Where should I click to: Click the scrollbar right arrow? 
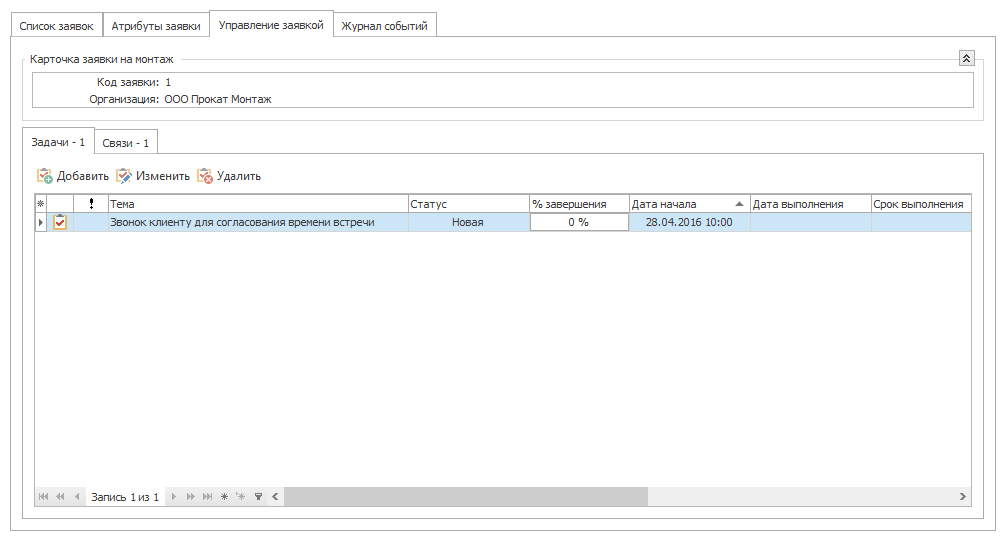[962, 497]
